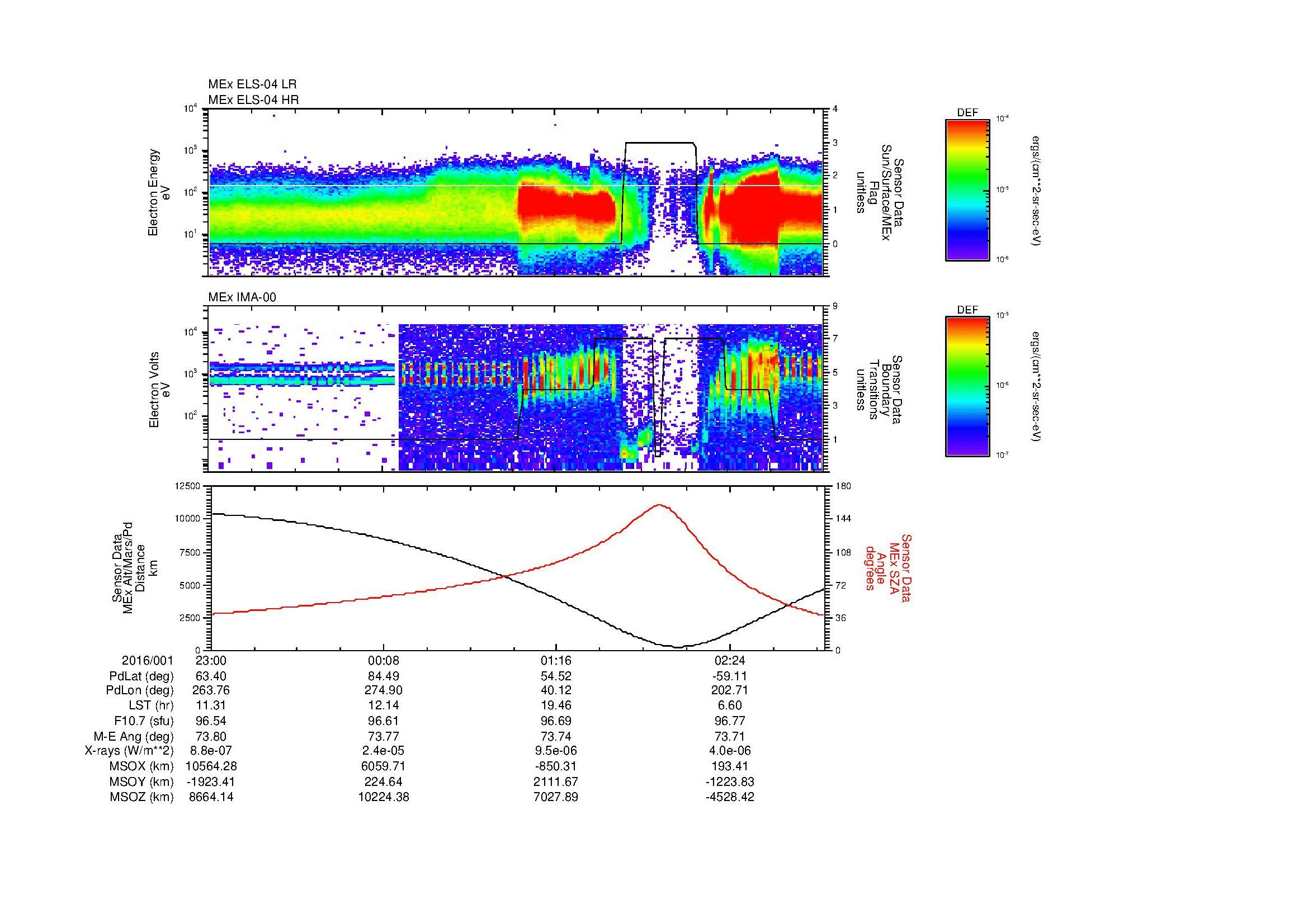Click the MSOX value '10564.28'
The height and width of the screenshot is (924, 1308).
[211, 766]
